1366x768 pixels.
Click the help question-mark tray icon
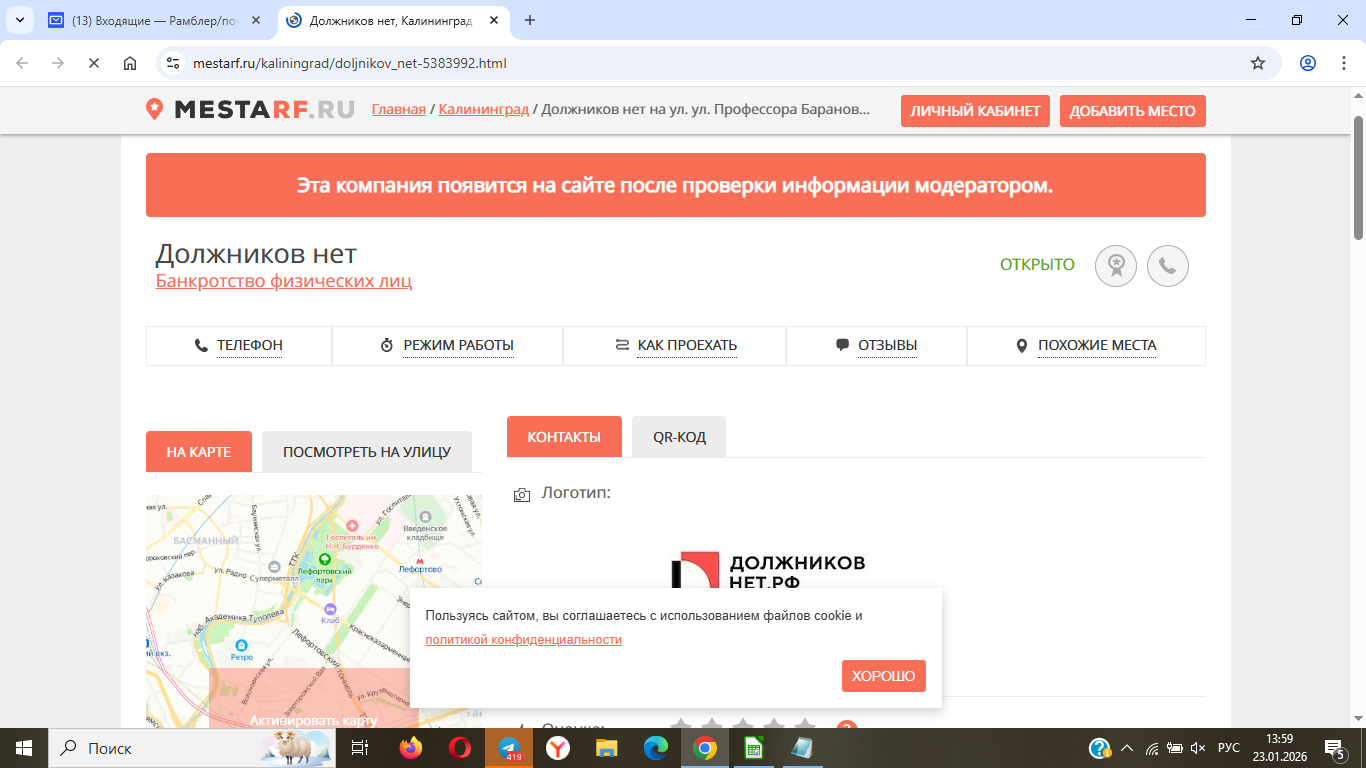coord(1099,748)
